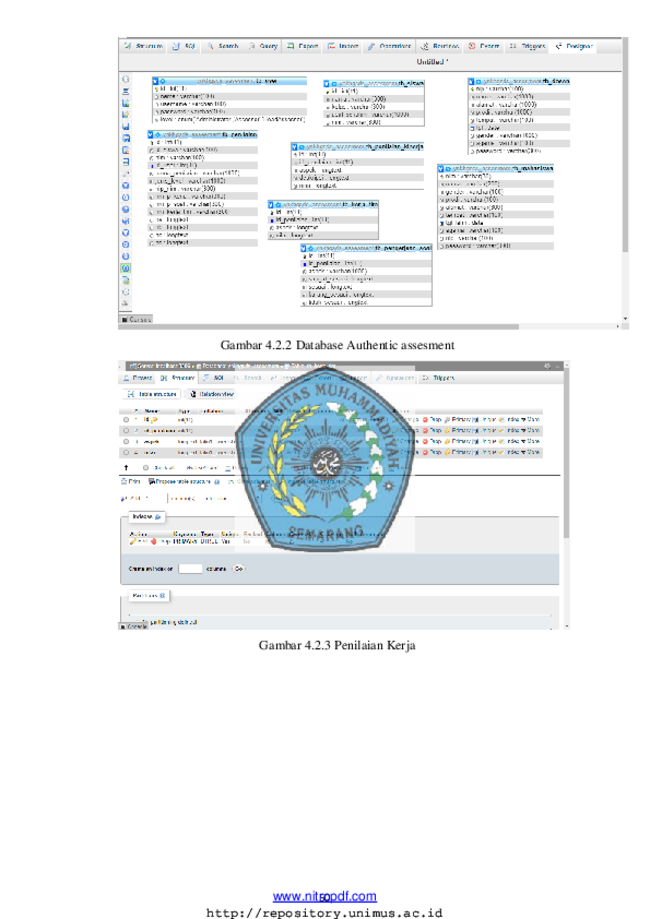Screen dimensions: 650x919
Task: Expand More in the aspek column row
Action: pyautogui.click(x=531, y=441)
